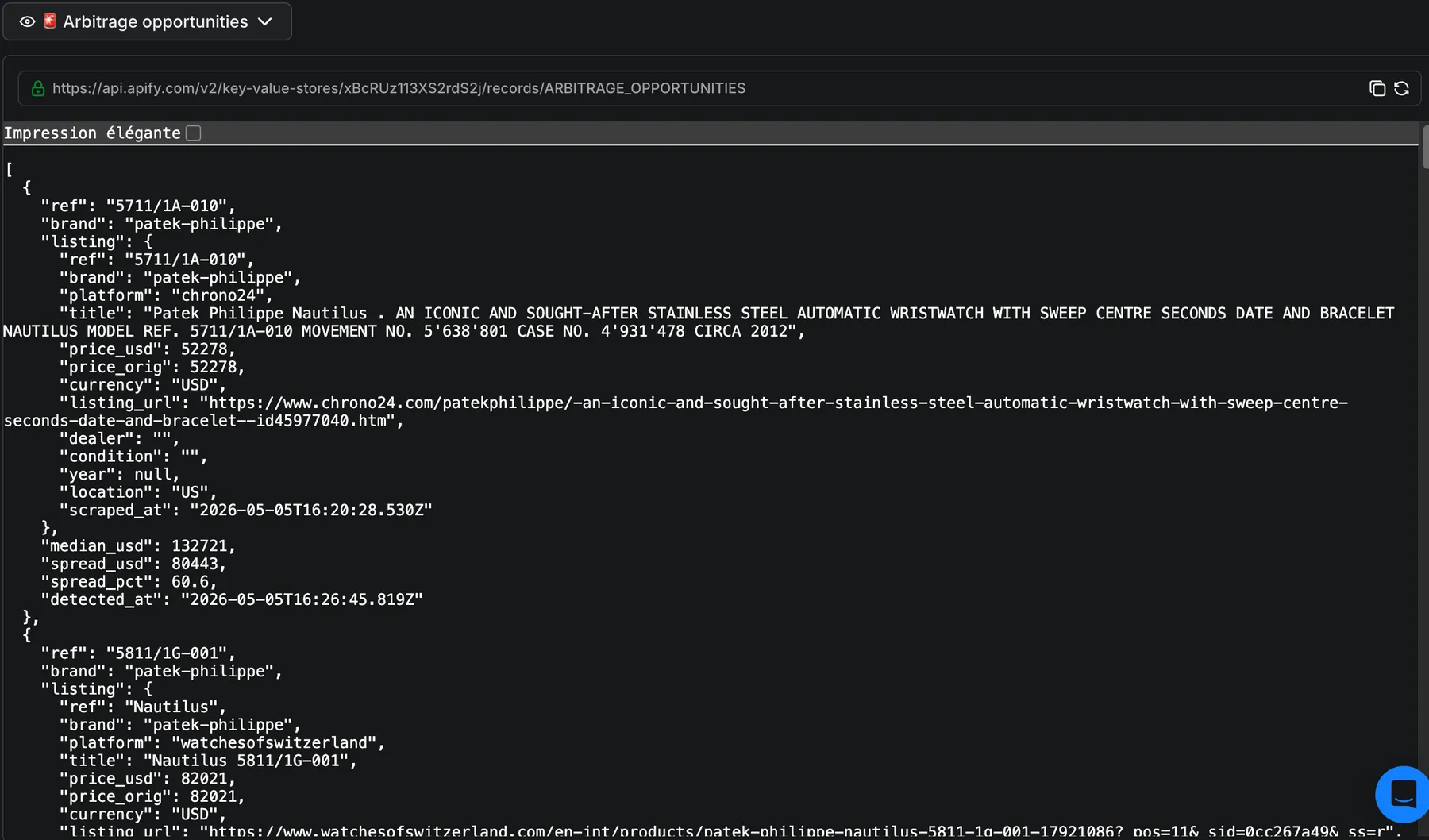Select the "spread_pct": 60.6 value

point(190,582)
